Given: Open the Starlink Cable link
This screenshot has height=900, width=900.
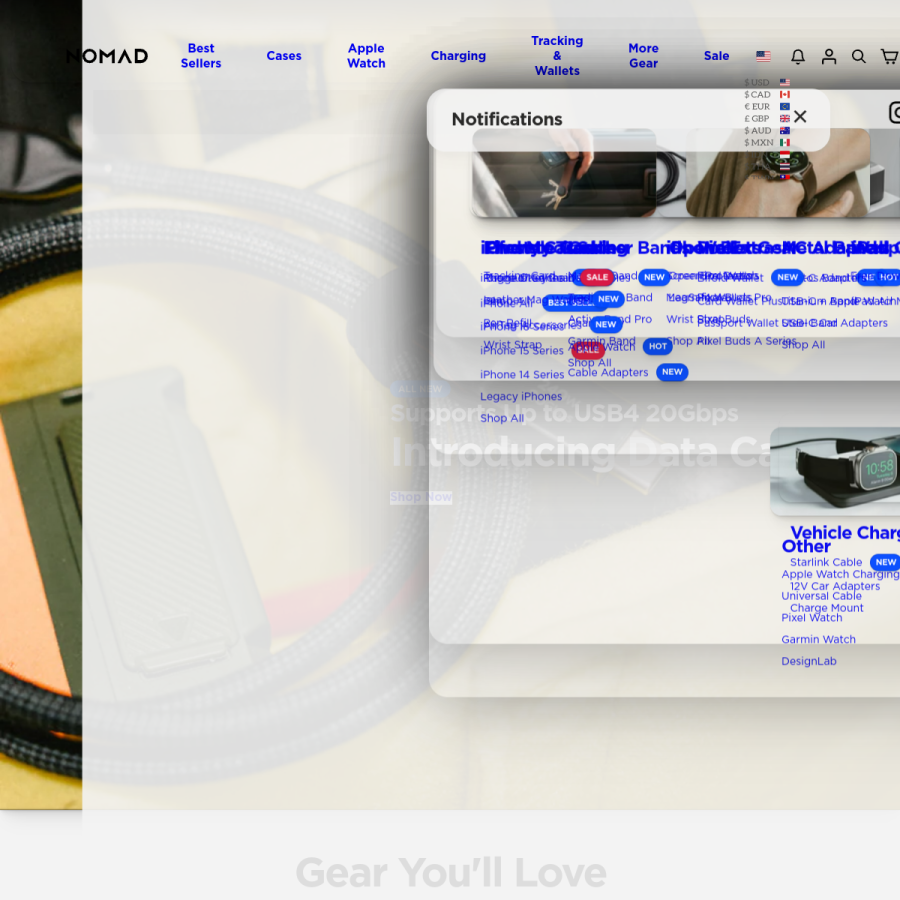Looking at the screenshot, I should pos(826,562).
